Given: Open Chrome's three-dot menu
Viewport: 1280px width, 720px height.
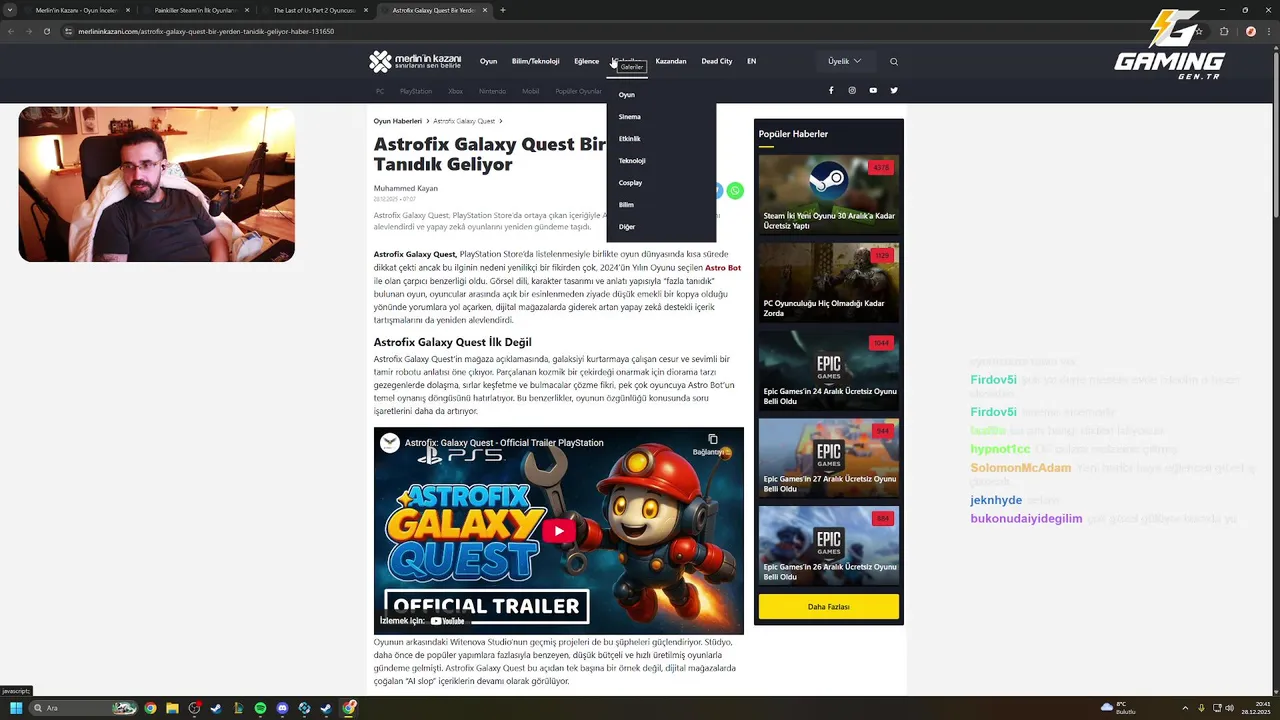Looking at the screenshot, I should coord(1270,31).
